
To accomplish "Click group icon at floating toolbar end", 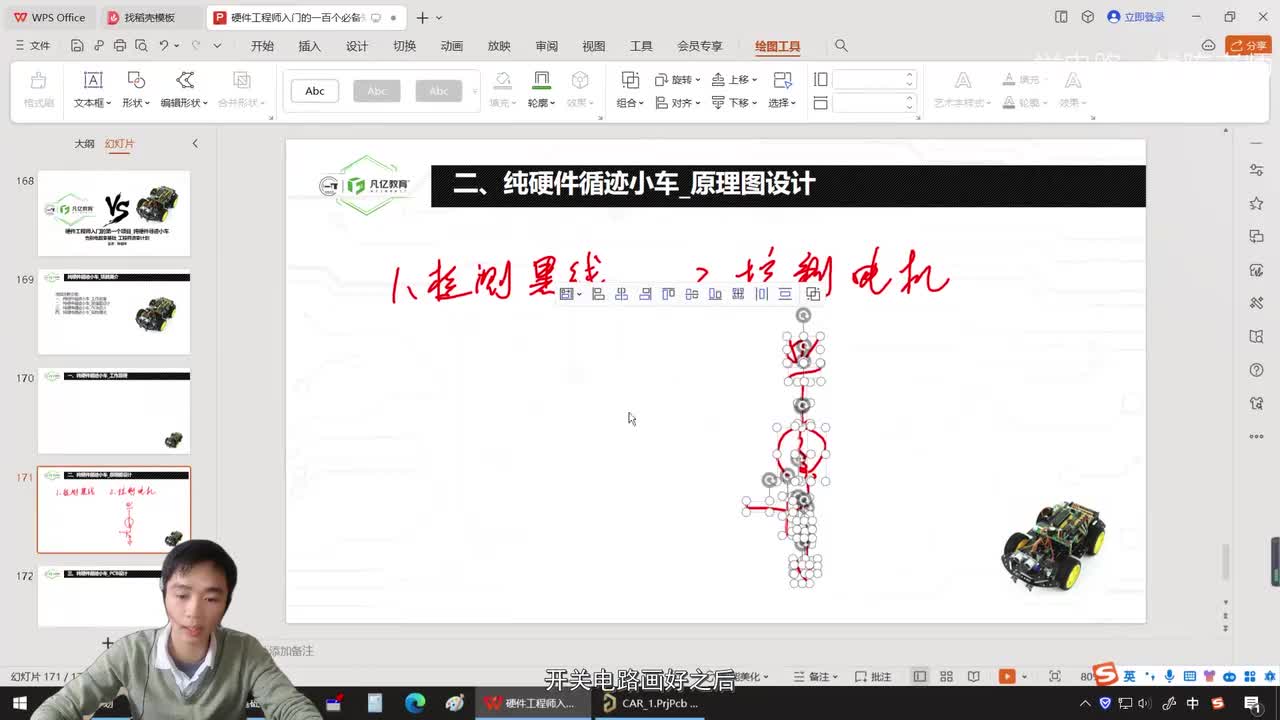I will point(813,294).
